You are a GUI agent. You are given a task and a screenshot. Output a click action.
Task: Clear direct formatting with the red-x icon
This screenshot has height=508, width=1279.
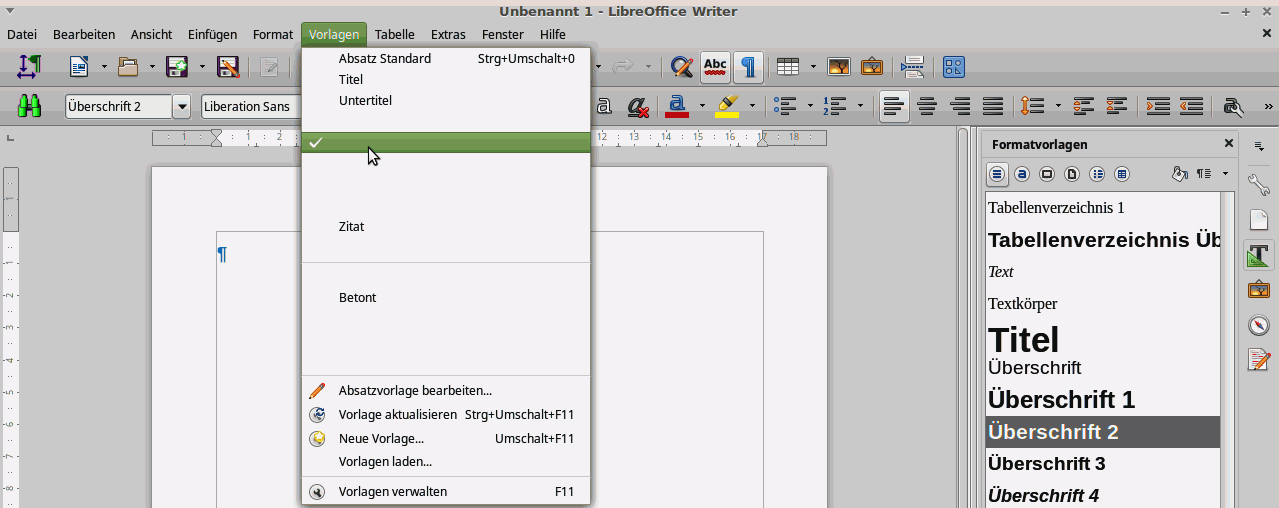tap(638, 106)
